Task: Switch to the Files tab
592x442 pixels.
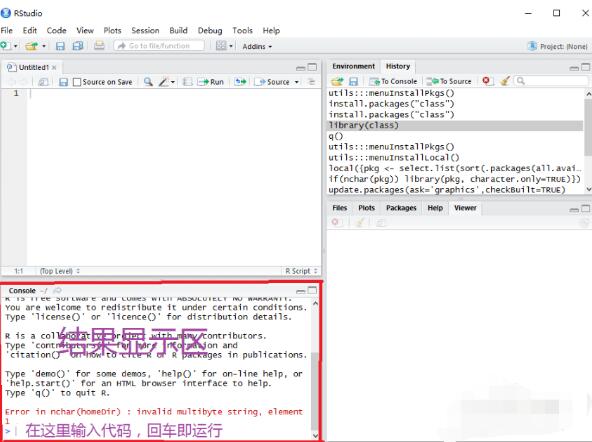Action: [339, 208]
